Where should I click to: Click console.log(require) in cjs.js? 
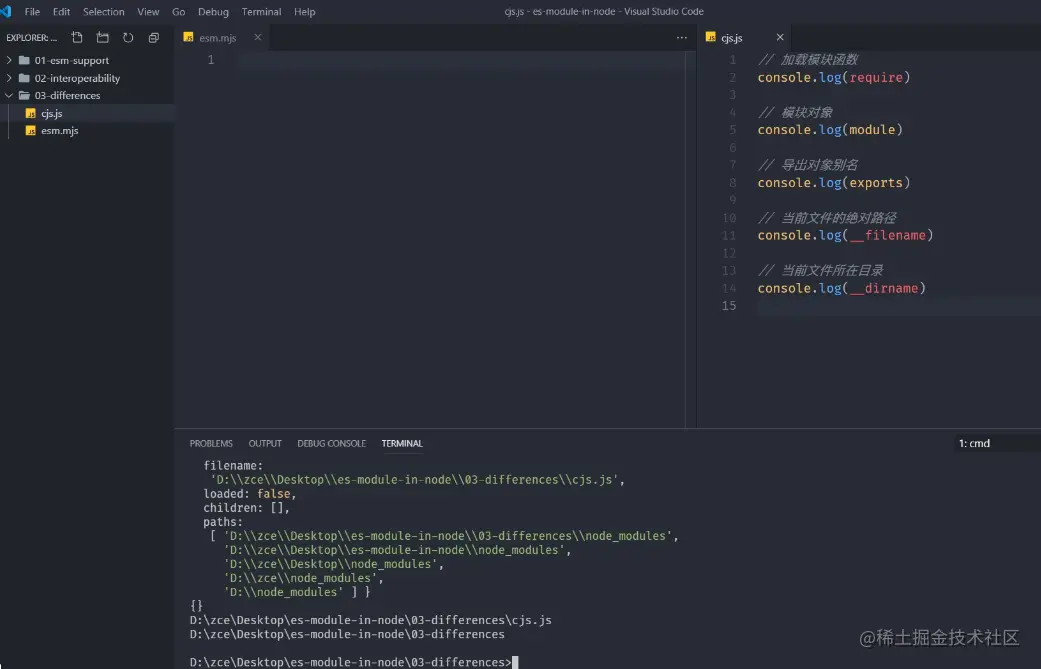pyautogui.click(x=834, y=78)
